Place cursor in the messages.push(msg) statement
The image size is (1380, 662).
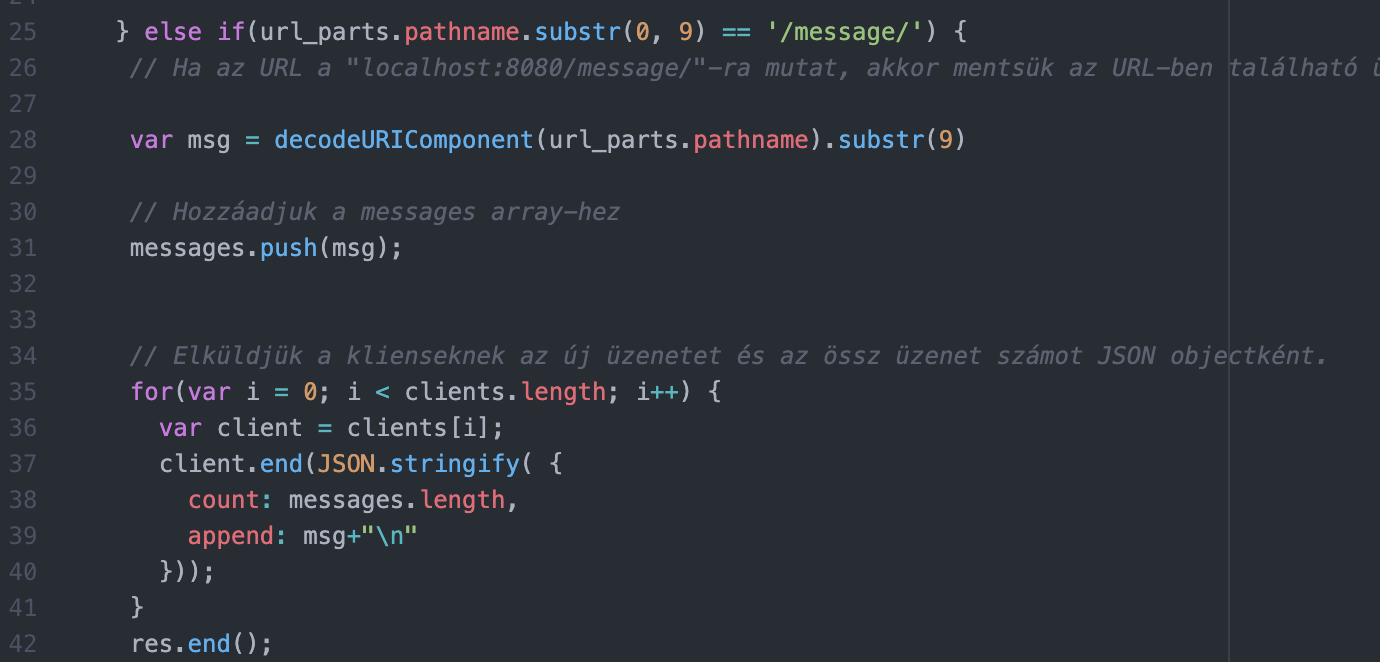[x=265, y=248]
